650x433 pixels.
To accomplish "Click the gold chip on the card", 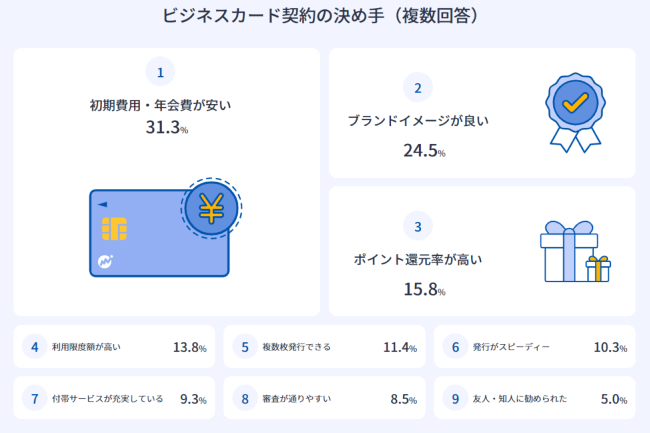I will (113, 229).
